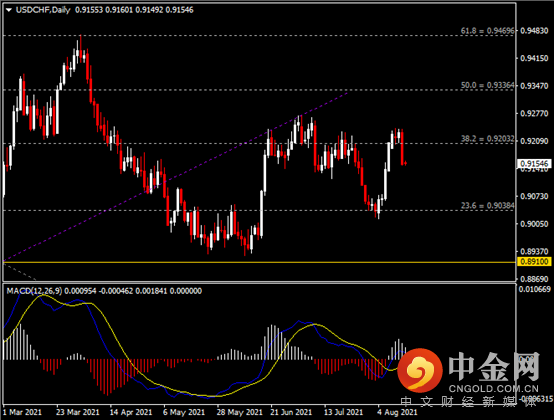Click the latest red candlestick
Screen dimensions: 554x420
[406, 163]
